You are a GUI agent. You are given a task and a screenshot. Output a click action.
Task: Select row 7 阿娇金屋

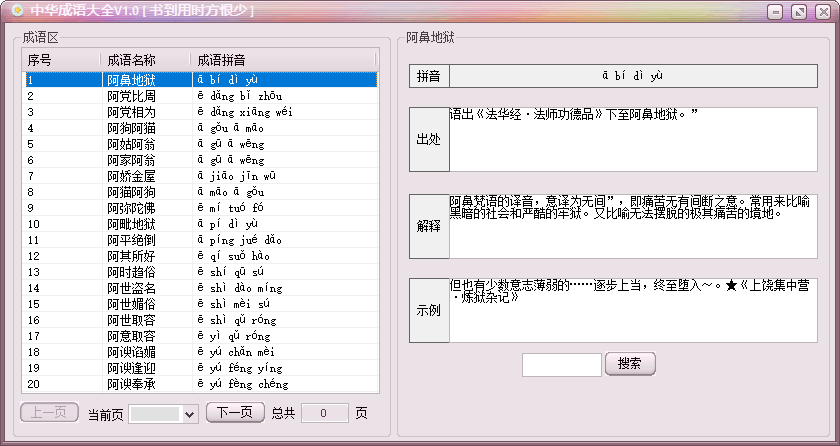pyautogui.click(x=201, y=176)
